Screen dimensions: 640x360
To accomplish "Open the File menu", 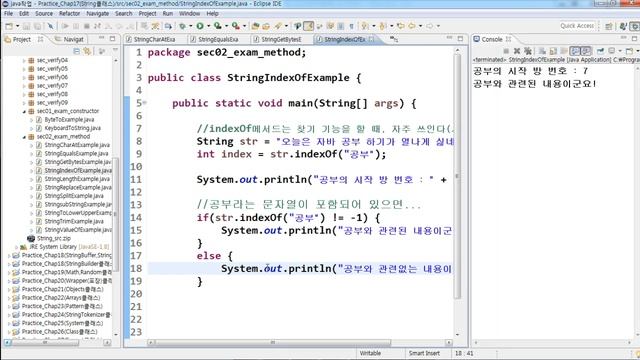I will point(8,13).
